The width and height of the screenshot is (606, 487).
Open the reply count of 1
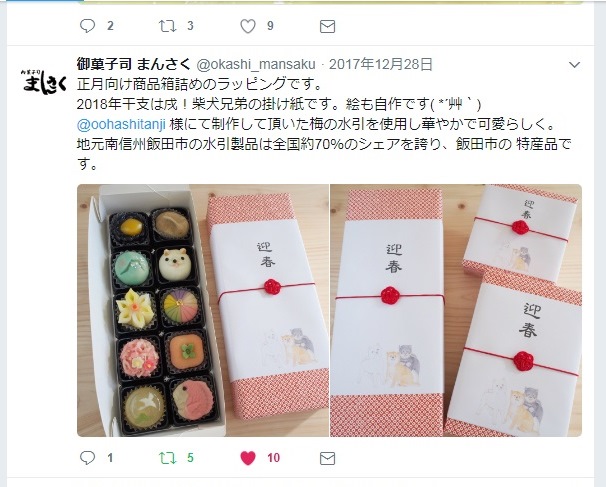click(x=110, y=458)
